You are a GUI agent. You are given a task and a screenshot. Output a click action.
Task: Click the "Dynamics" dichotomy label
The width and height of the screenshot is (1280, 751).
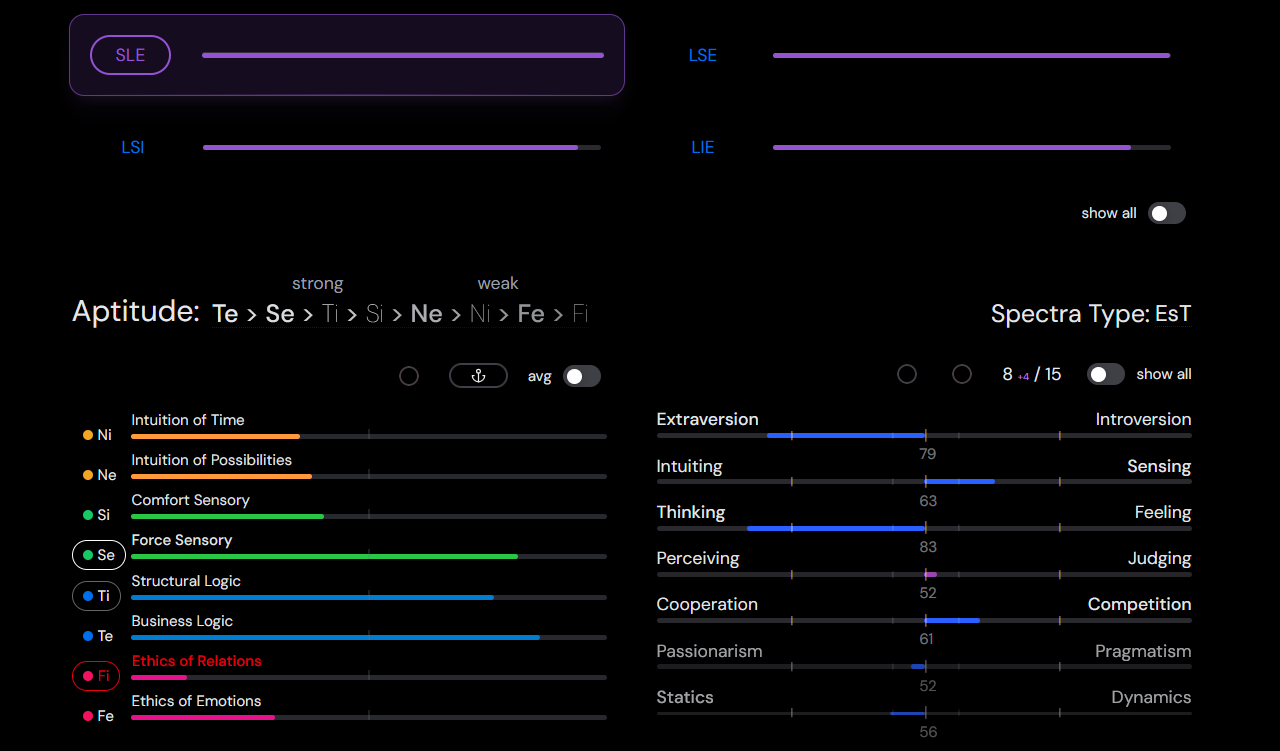click(1152, 697)
